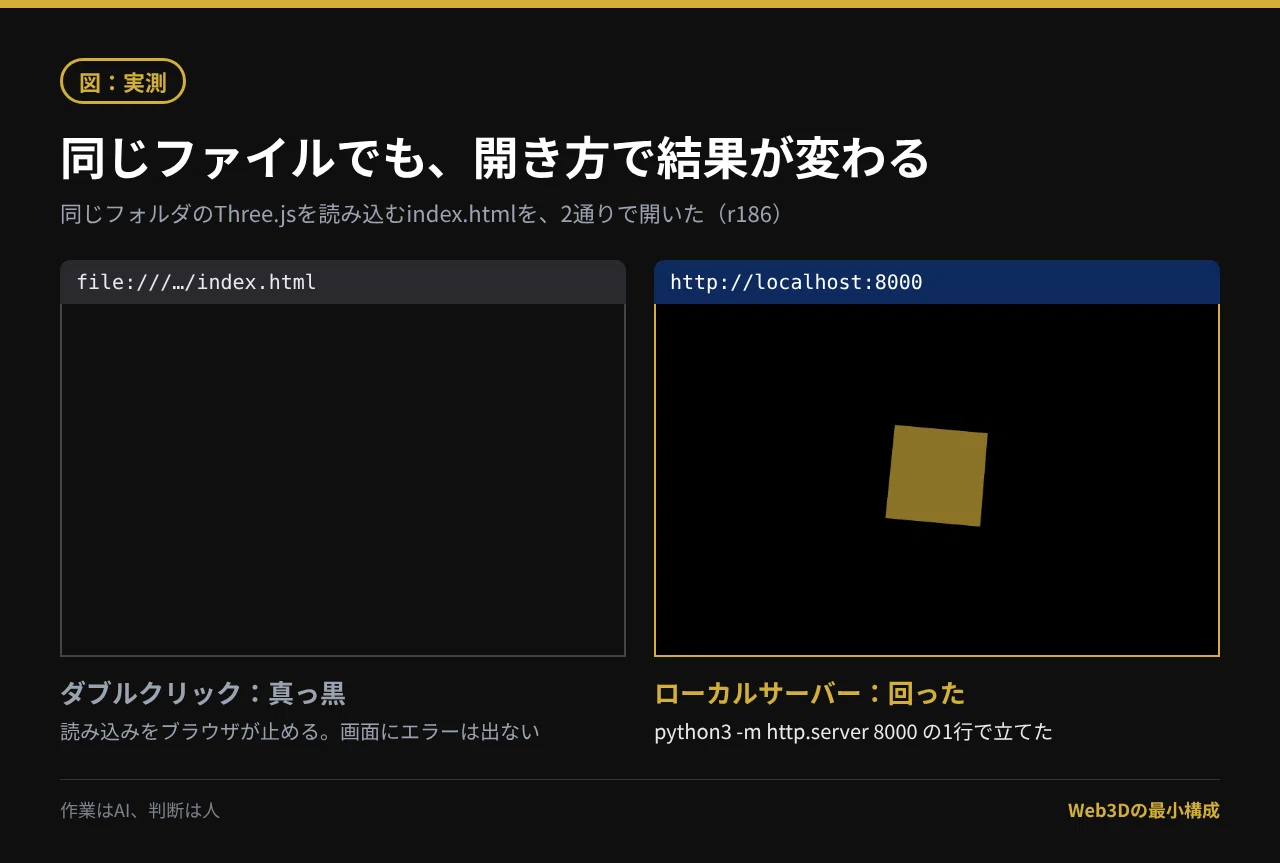Click the headline 同じファイルでも、開き方で結果が変わる

click(495, 158)
